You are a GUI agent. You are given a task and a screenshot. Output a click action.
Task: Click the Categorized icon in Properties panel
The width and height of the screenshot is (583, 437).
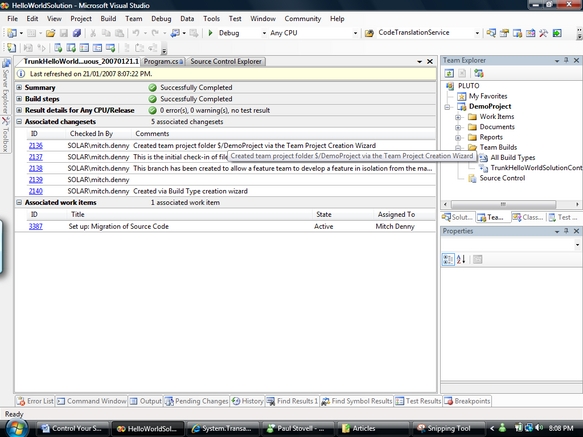point(448,259)
